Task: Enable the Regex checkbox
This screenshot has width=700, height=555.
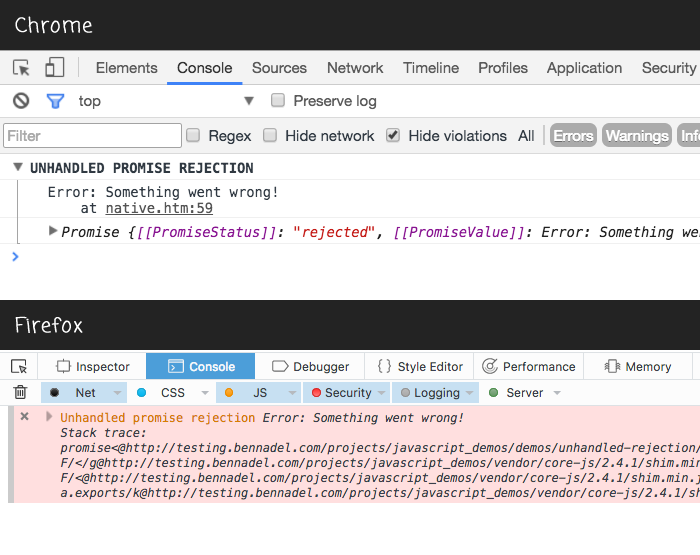Action: coord(193,135)
